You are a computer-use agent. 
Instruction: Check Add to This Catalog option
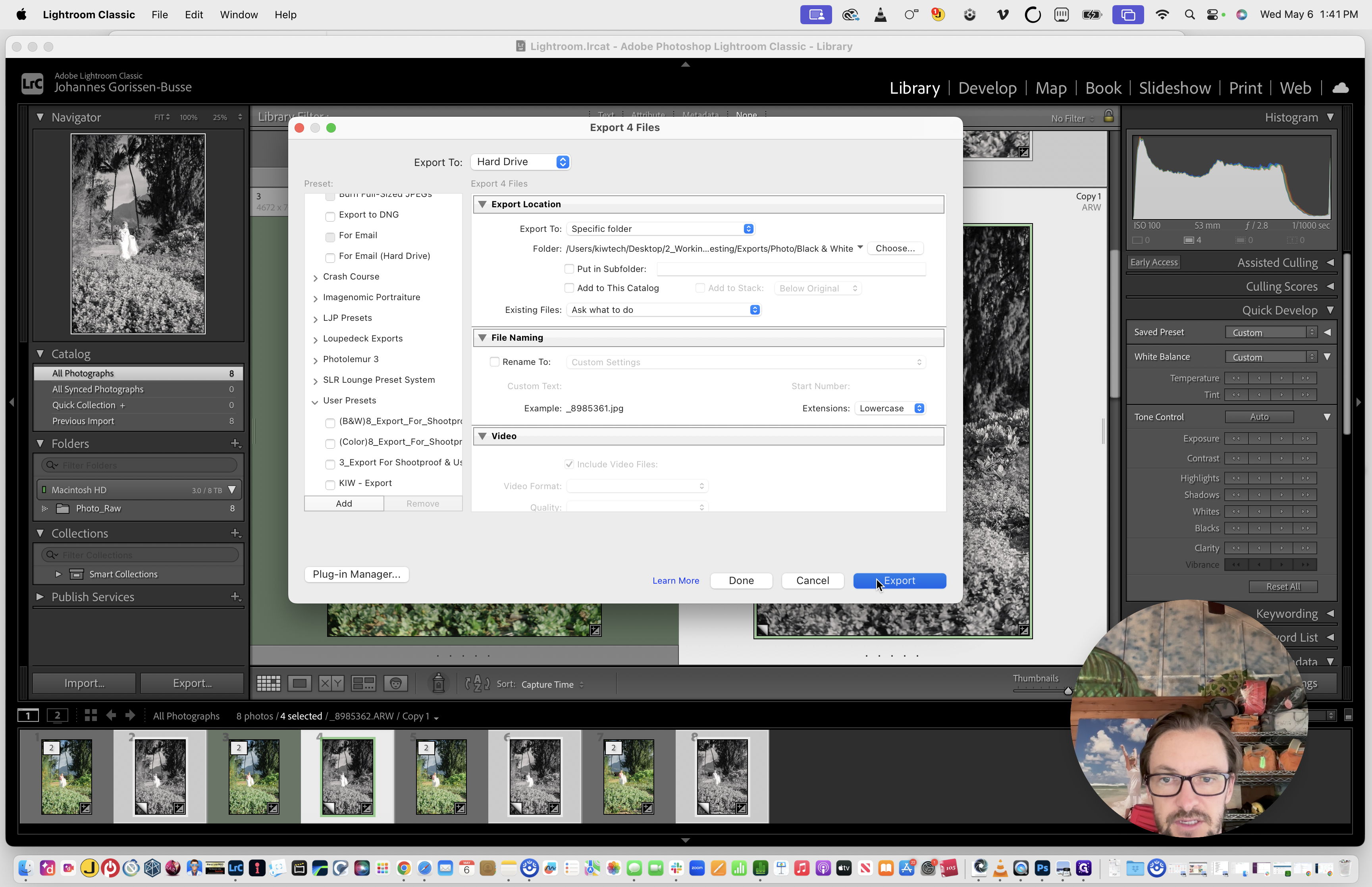569,288
